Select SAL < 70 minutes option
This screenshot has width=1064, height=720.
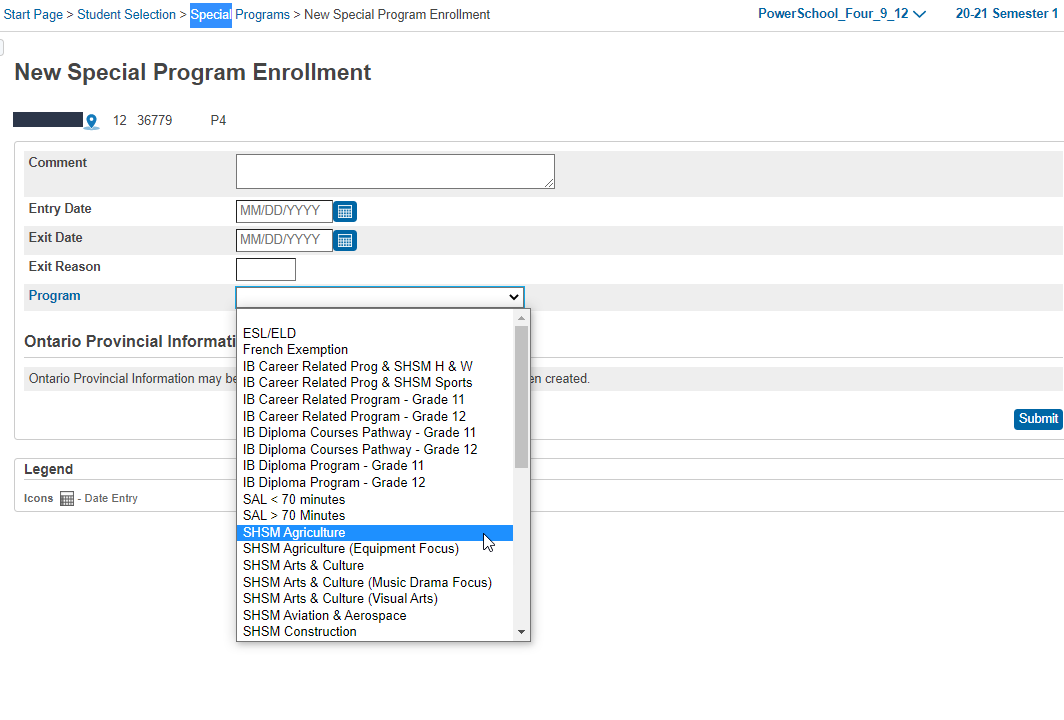(294, 500)
